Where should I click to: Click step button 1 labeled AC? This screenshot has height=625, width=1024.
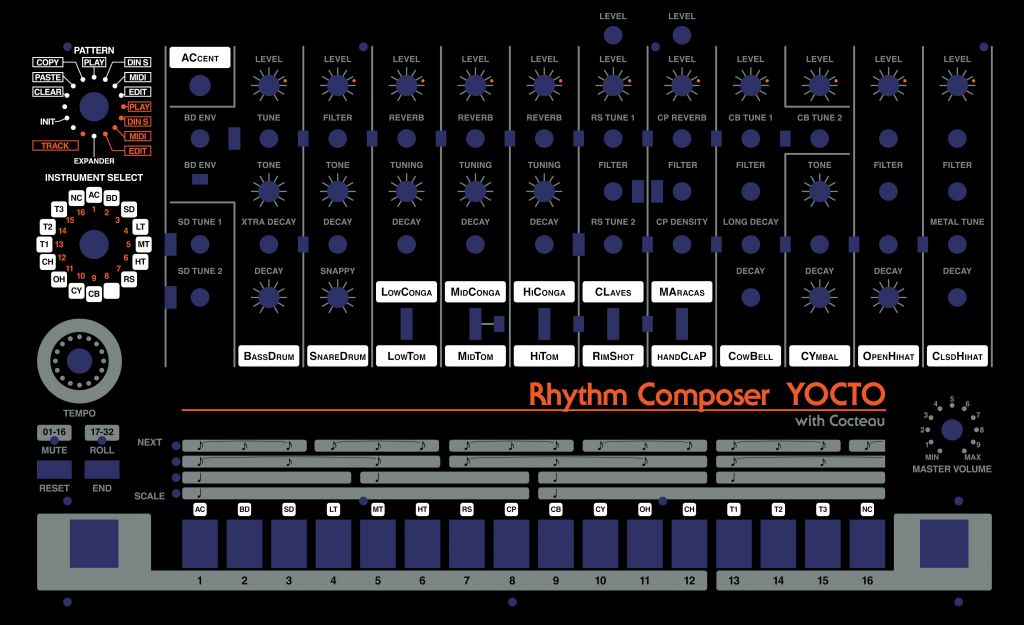(200, 544)
